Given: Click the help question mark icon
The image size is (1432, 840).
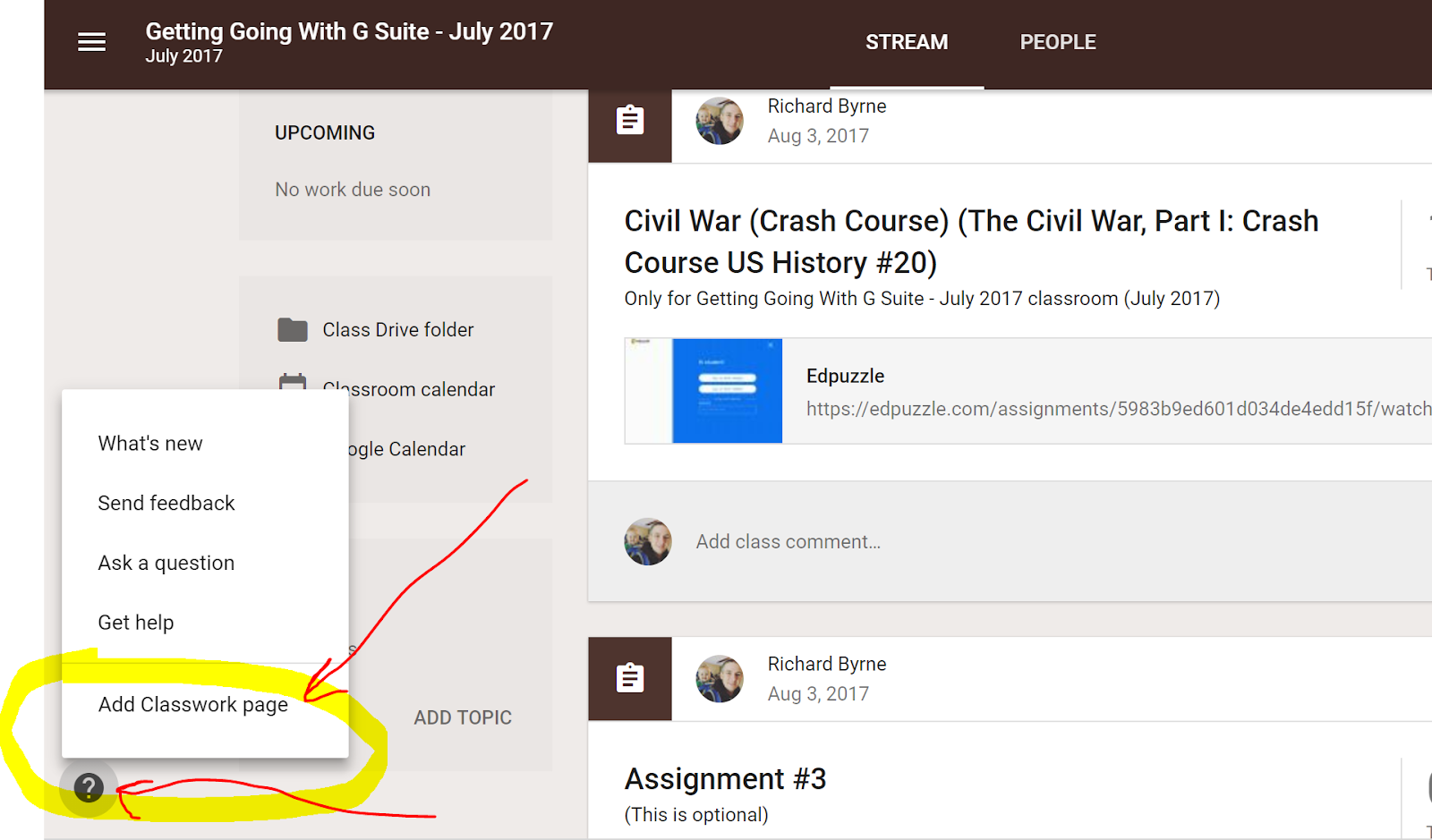Looking at the screenshot, I should click(x=89, y=788).
